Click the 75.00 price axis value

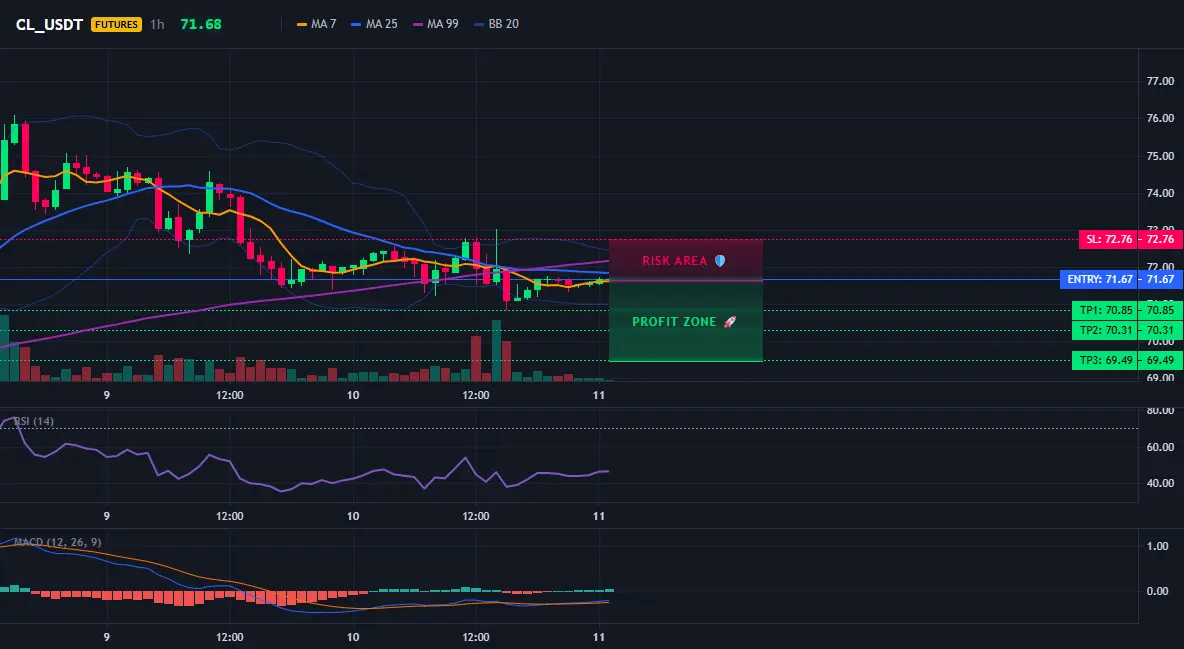(1160, 156)
